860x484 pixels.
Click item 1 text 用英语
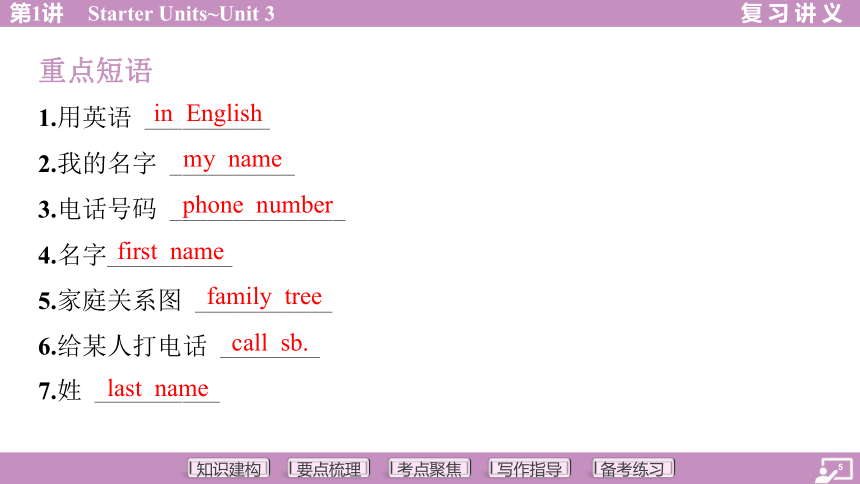[94, 117]
